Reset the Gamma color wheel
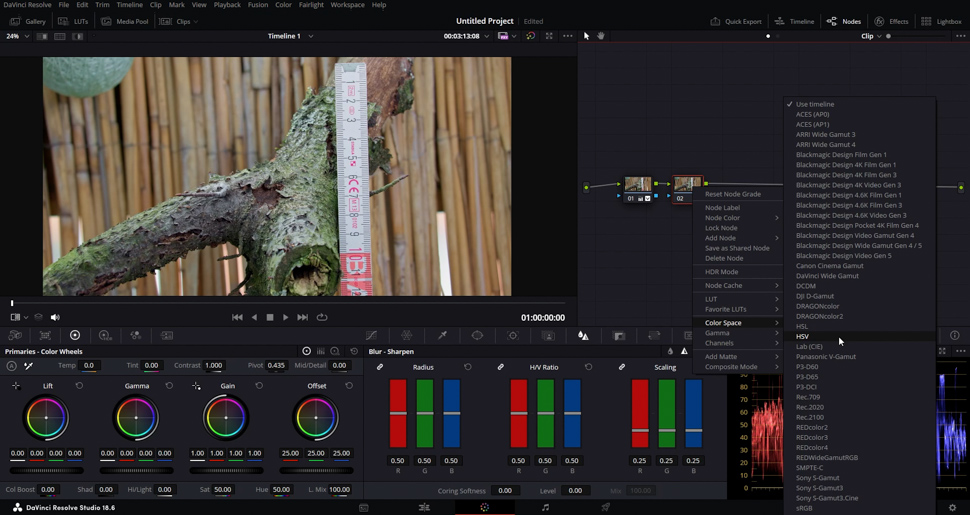The image size is (970, 515). 169,386
